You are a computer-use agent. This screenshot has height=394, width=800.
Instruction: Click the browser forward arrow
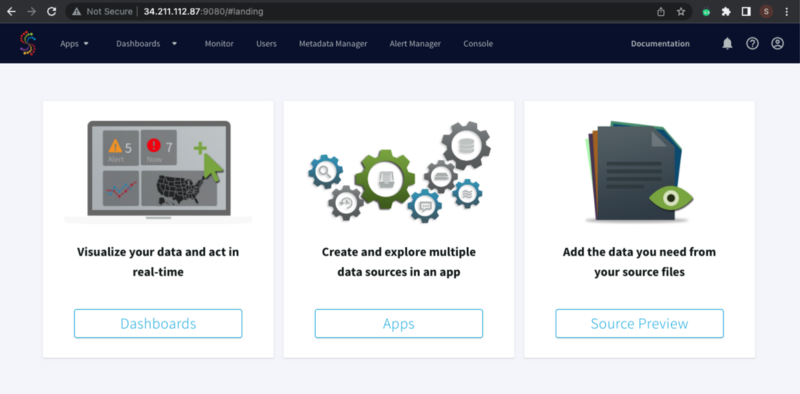pyautogui.click(x=32, y=11)
